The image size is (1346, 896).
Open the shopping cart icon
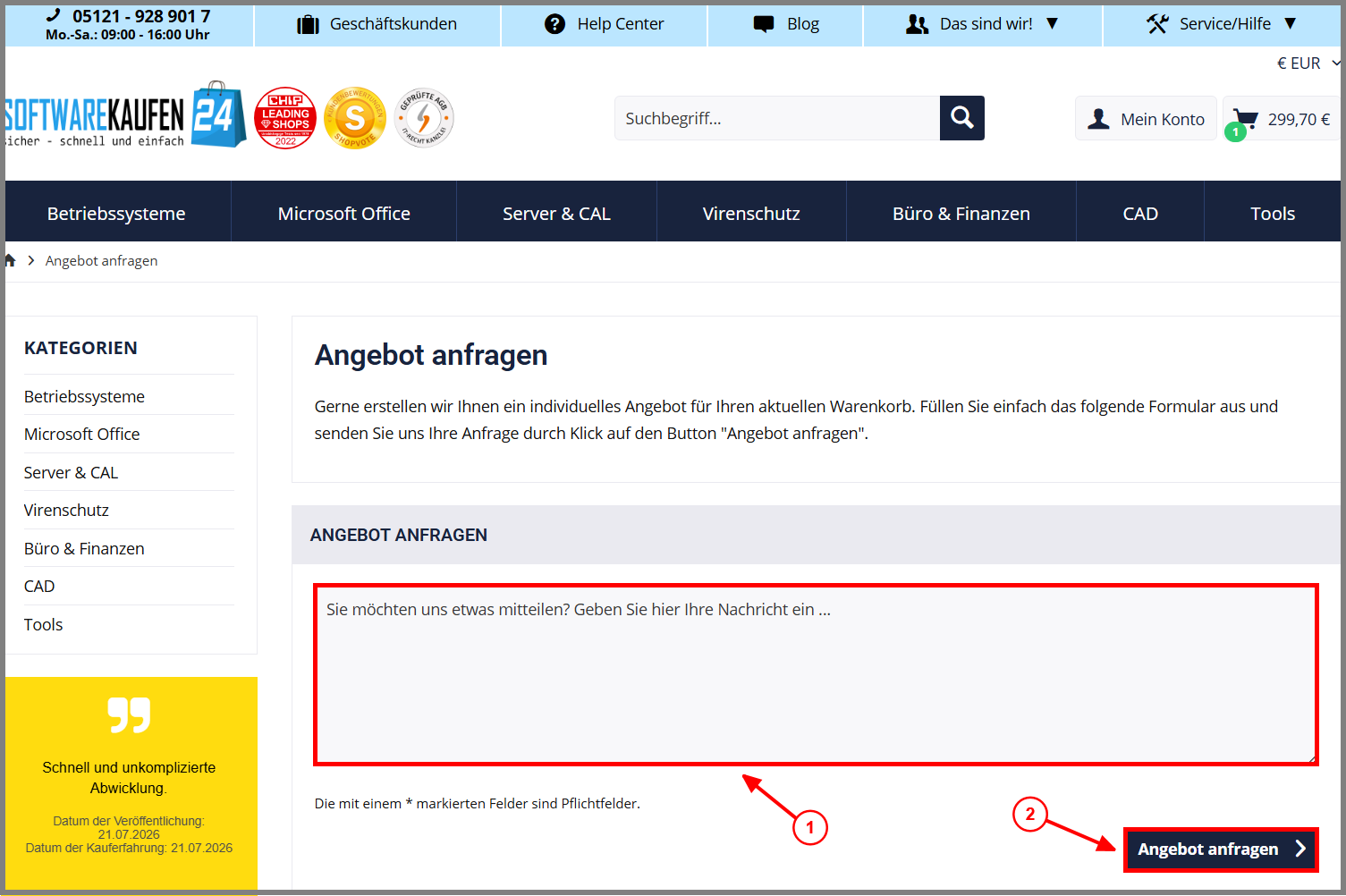coord(1245,118)
